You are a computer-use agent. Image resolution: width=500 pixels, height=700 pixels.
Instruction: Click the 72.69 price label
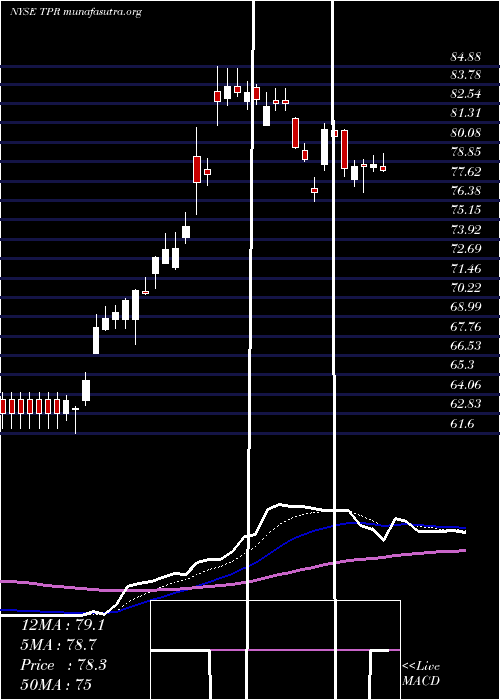point(466,249)
